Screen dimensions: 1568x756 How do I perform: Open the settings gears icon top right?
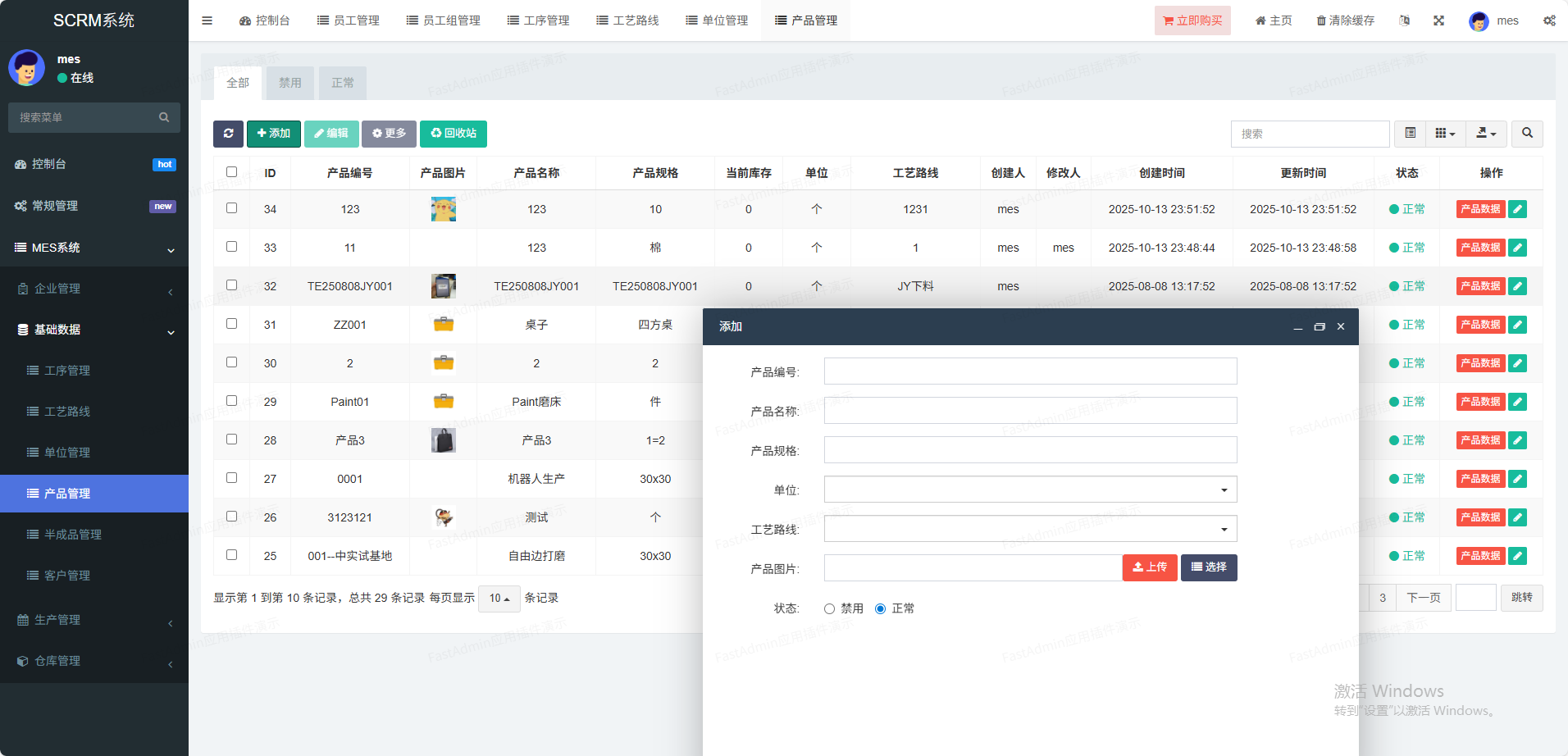[1549, 20]
